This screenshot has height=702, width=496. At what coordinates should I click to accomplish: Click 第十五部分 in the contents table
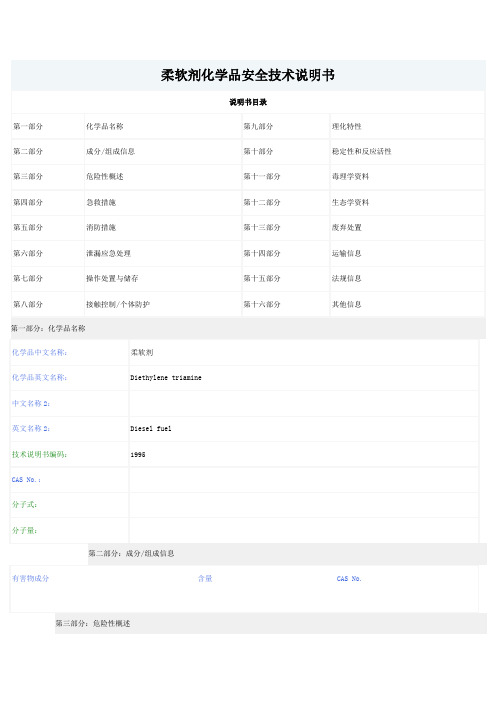[x=262, y=278]
